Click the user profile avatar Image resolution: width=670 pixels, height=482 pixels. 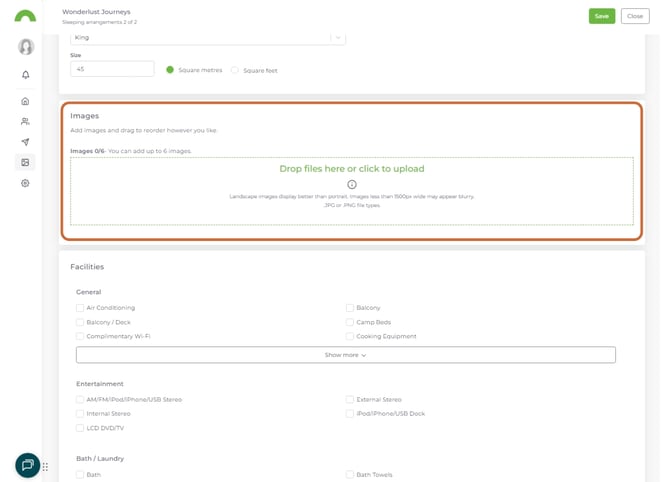click(26, 47)
